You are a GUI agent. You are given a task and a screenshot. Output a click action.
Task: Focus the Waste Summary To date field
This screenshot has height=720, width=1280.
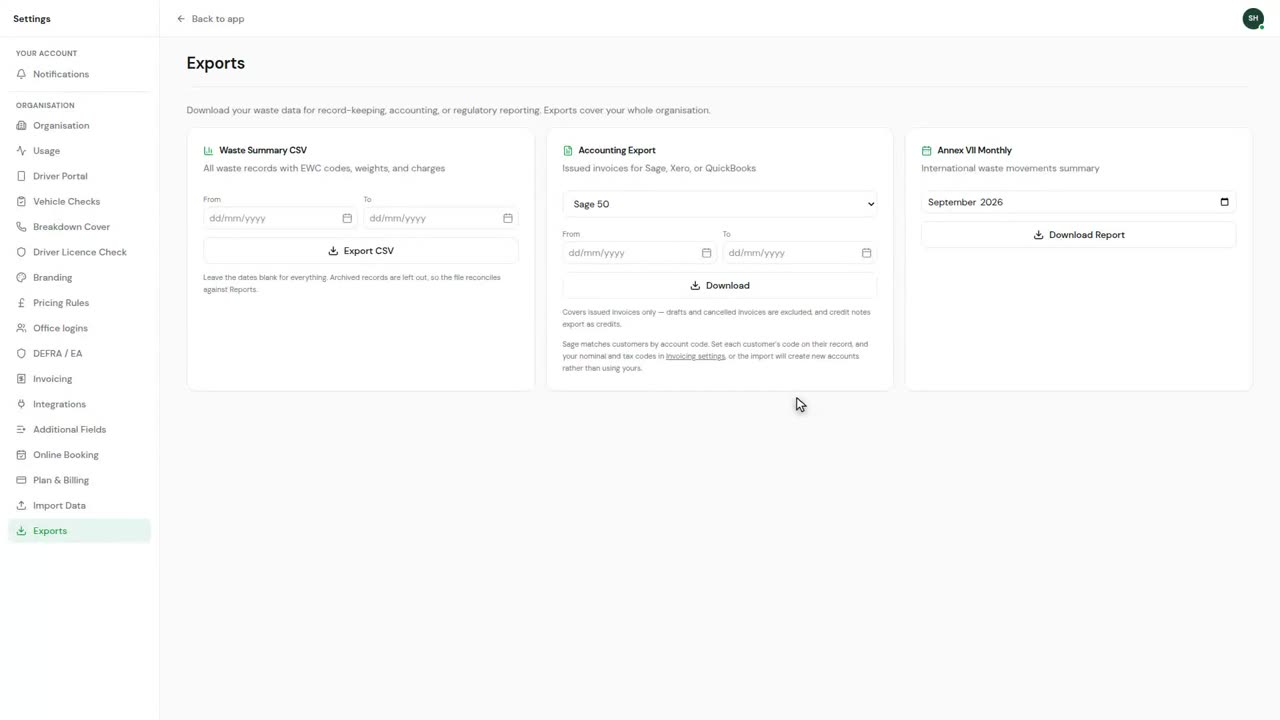(441, 218)
